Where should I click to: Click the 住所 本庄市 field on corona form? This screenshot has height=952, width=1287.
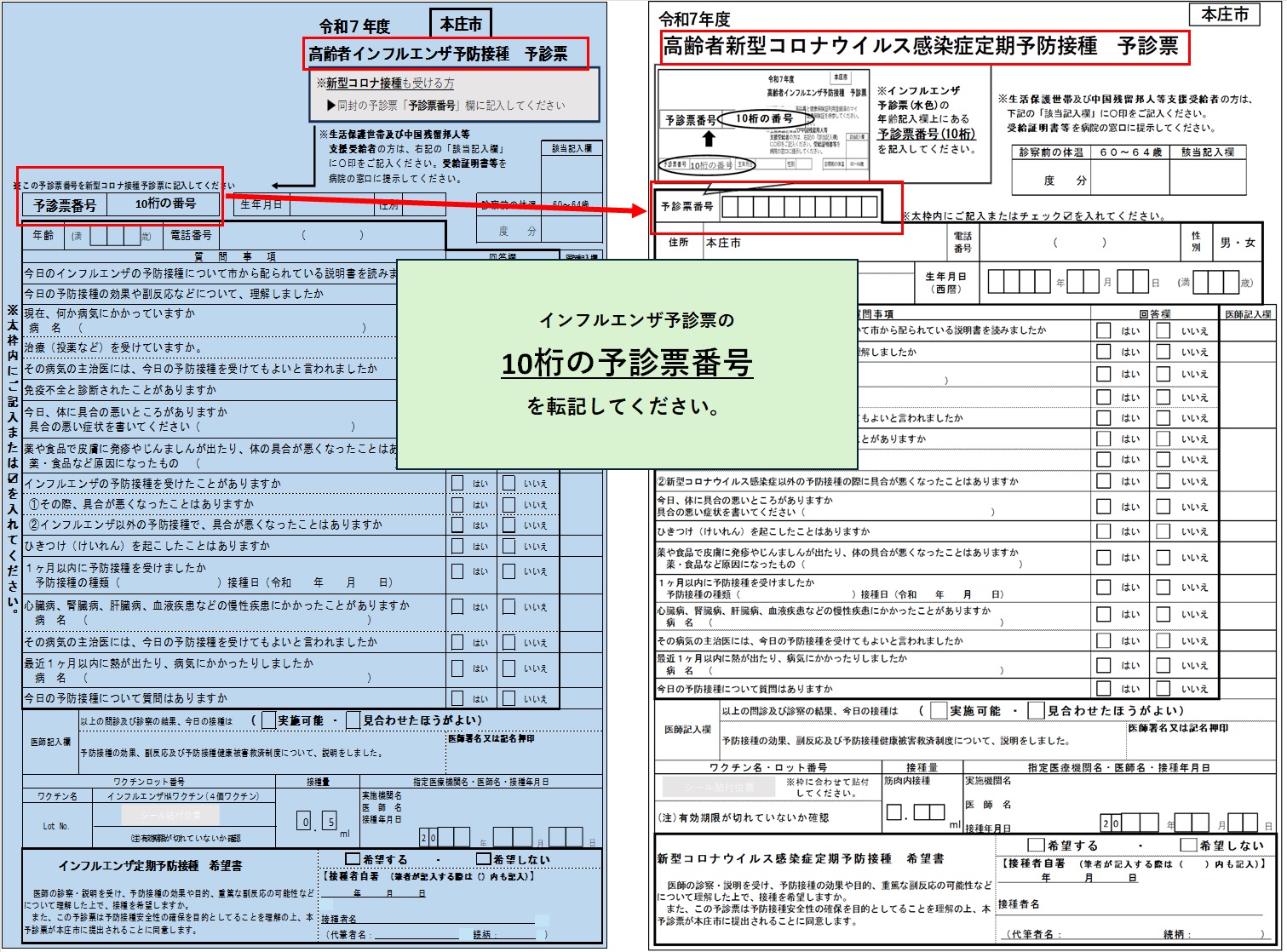[824, 243]
